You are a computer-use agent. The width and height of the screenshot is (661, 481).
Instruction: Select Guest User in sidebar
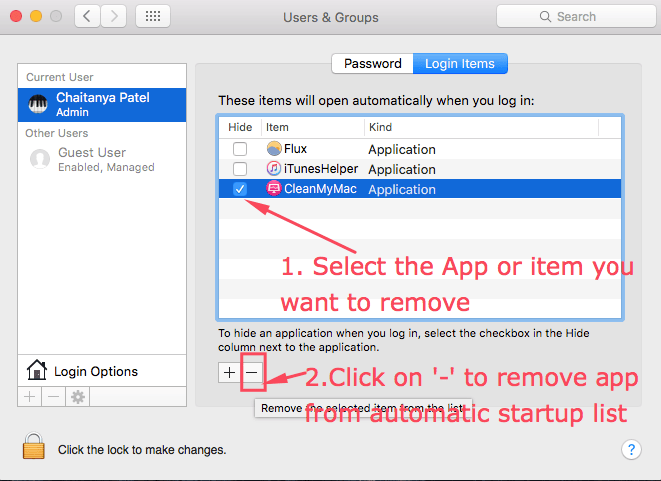[102, 159]
